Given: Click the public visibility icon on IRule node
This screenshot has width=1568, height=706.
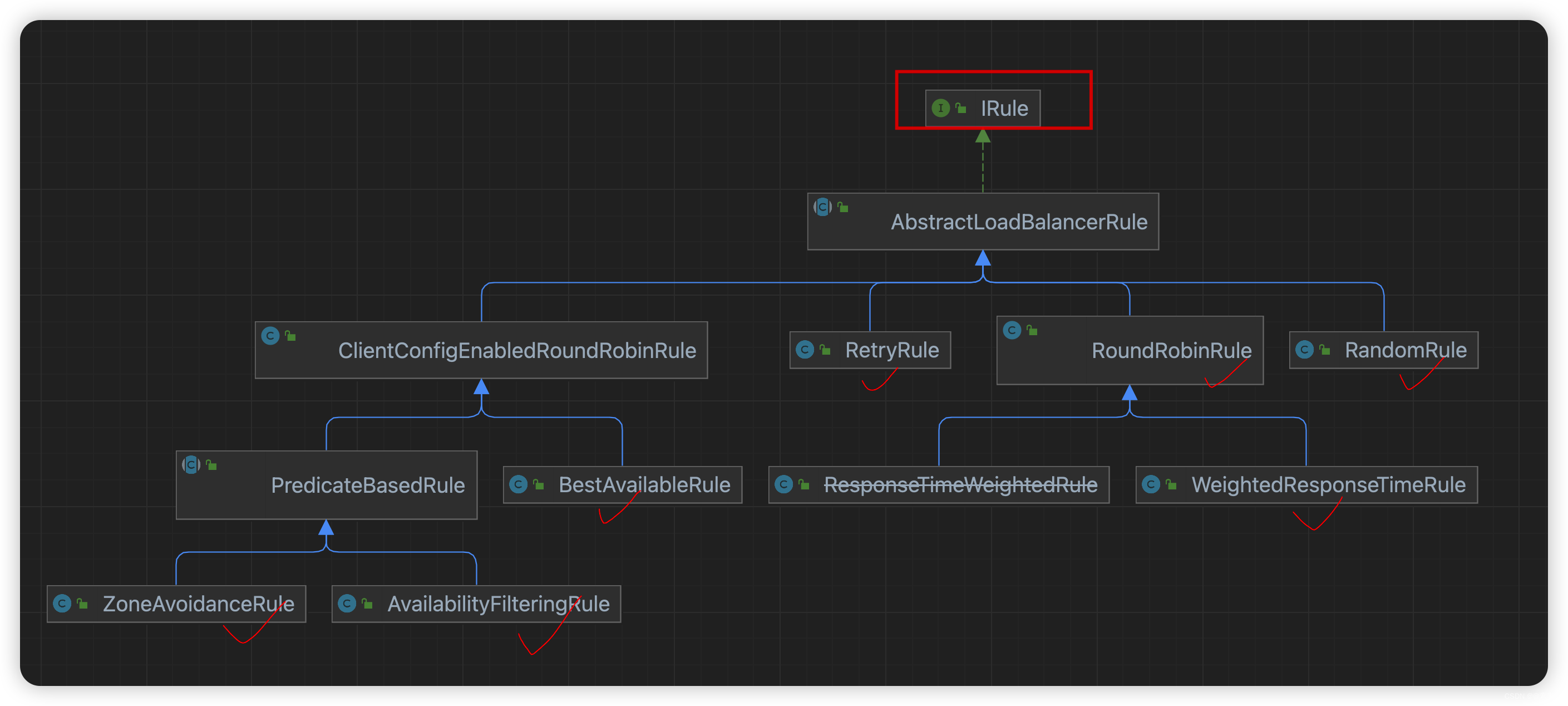Looking at the screenshot, I should (x=960, y=108).
